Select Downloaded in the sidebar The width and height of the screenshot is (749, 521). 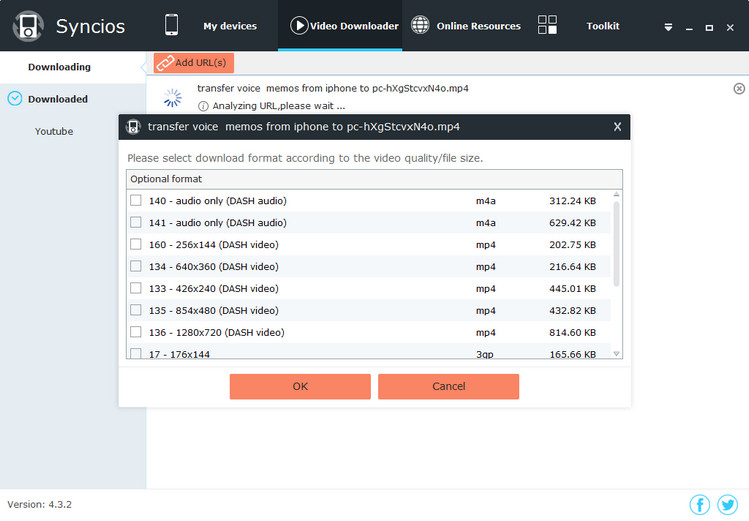tap(58, 99)
